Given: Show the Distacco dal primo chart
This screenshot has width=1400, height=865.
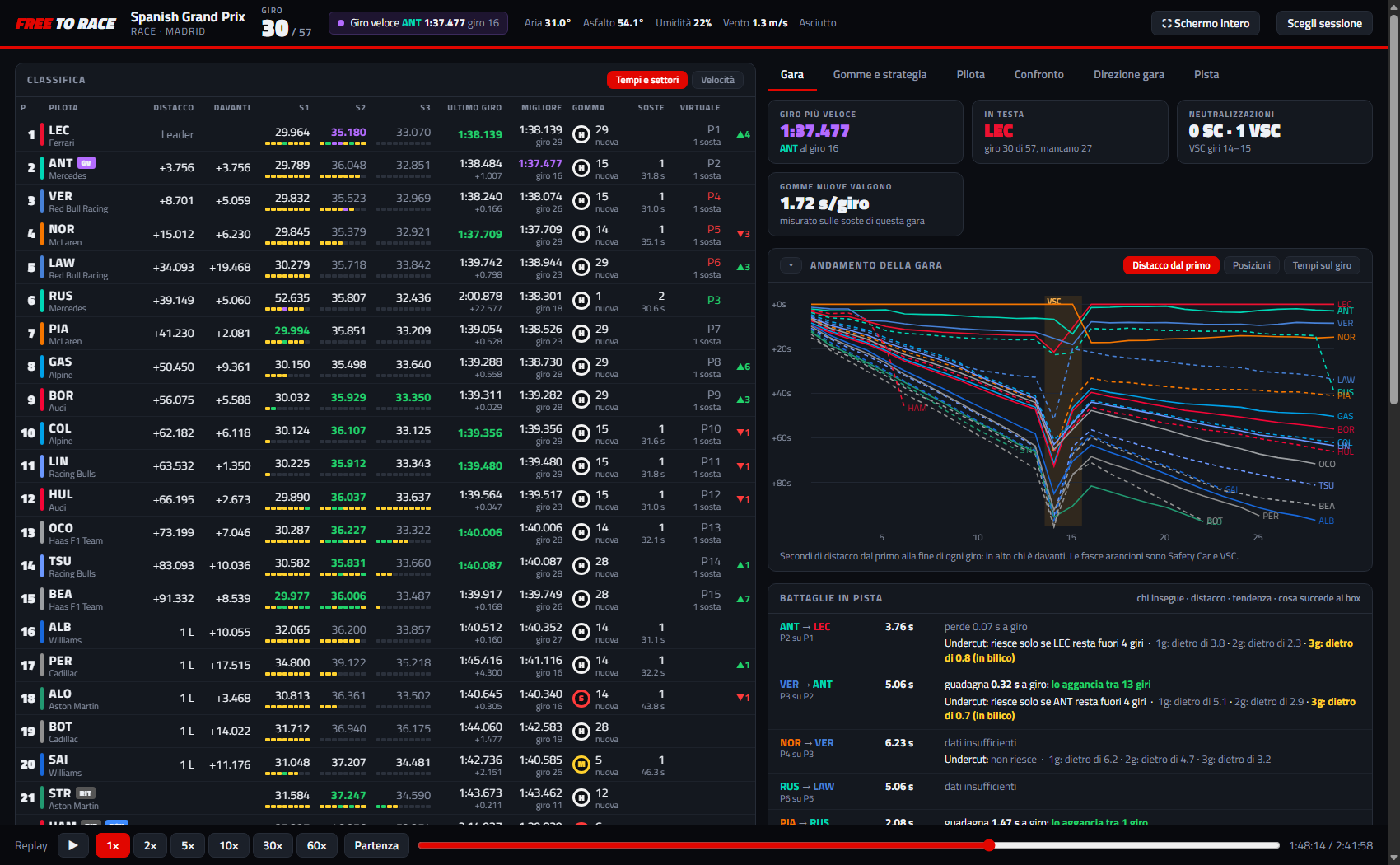Looking at the screenshot, I should (x=1171, y=265).
